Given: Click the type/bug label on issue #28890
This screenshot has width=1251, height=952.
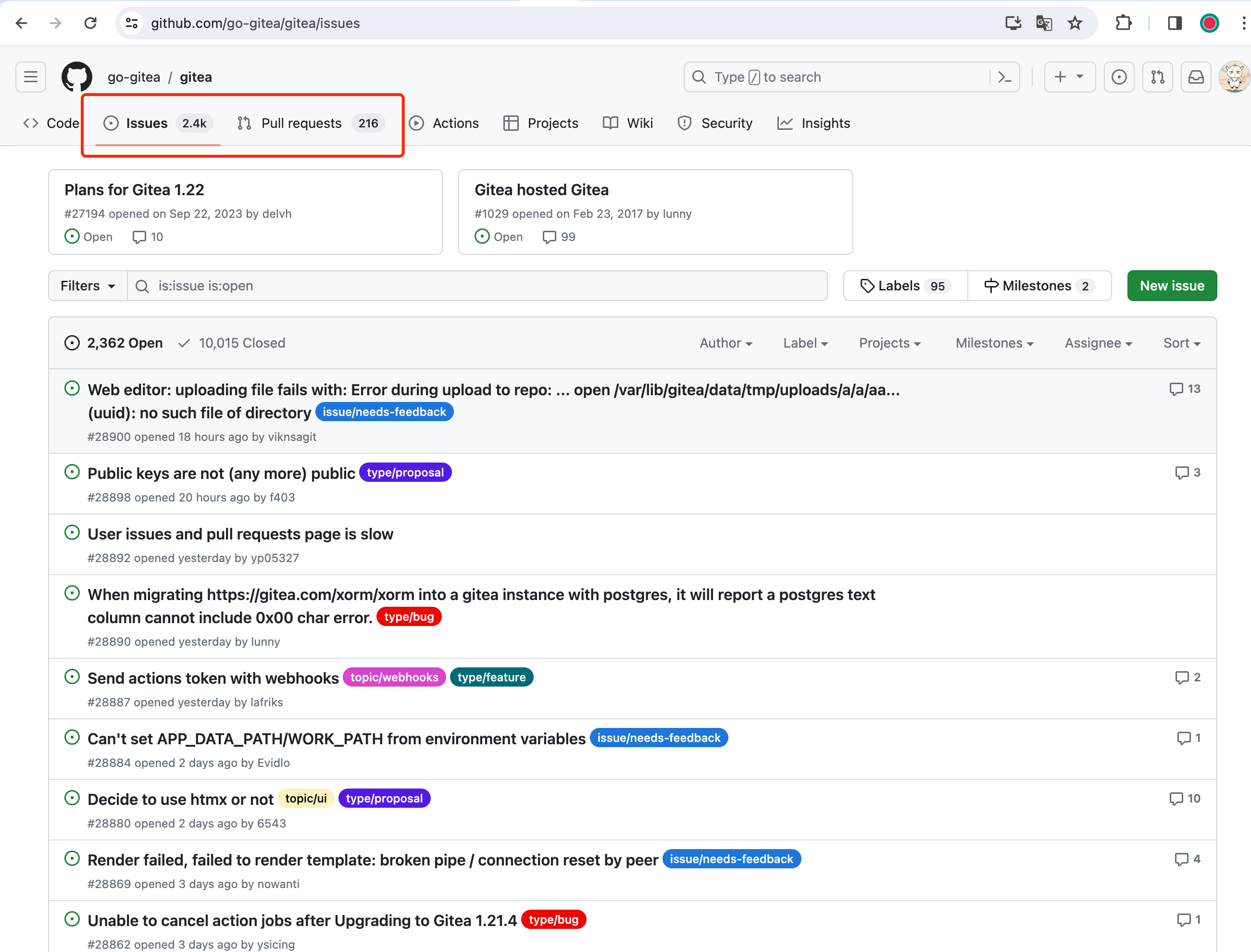Looking at the screenshot, I should (409, 616).
